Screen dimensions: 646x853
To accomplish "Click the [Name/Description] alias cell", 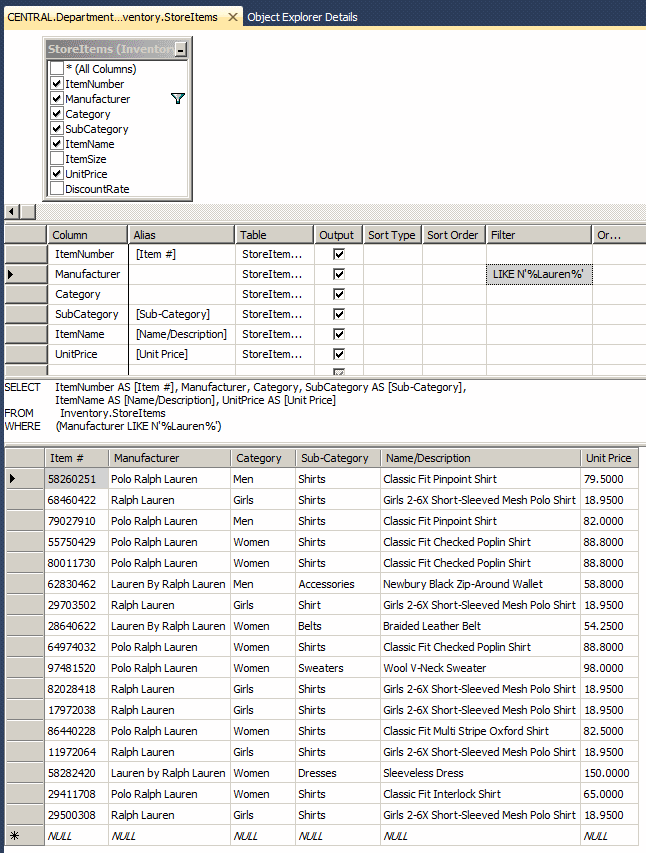I will 182,334.
